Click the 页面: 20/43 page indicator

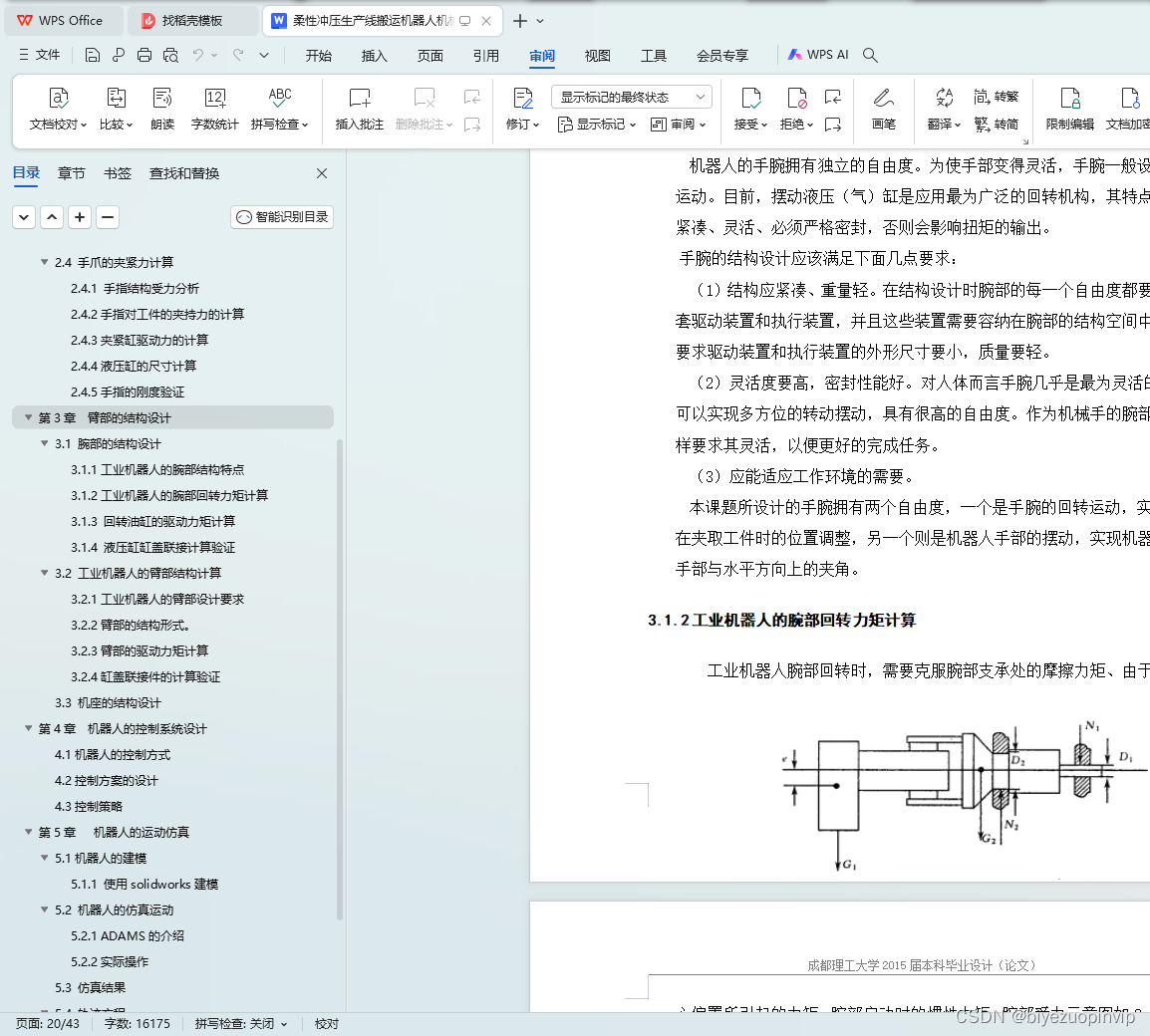tap(48, 1023)
